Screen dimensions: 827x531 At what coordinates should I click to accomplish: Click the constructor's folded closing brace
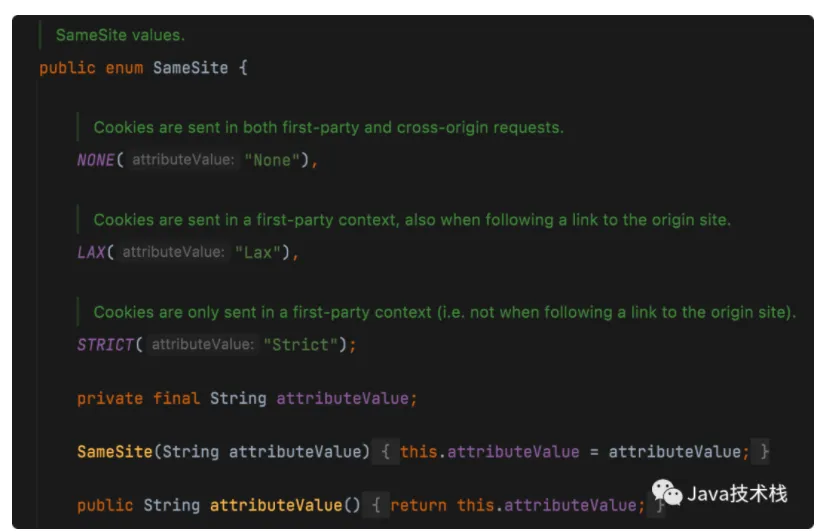click(764, 452)
